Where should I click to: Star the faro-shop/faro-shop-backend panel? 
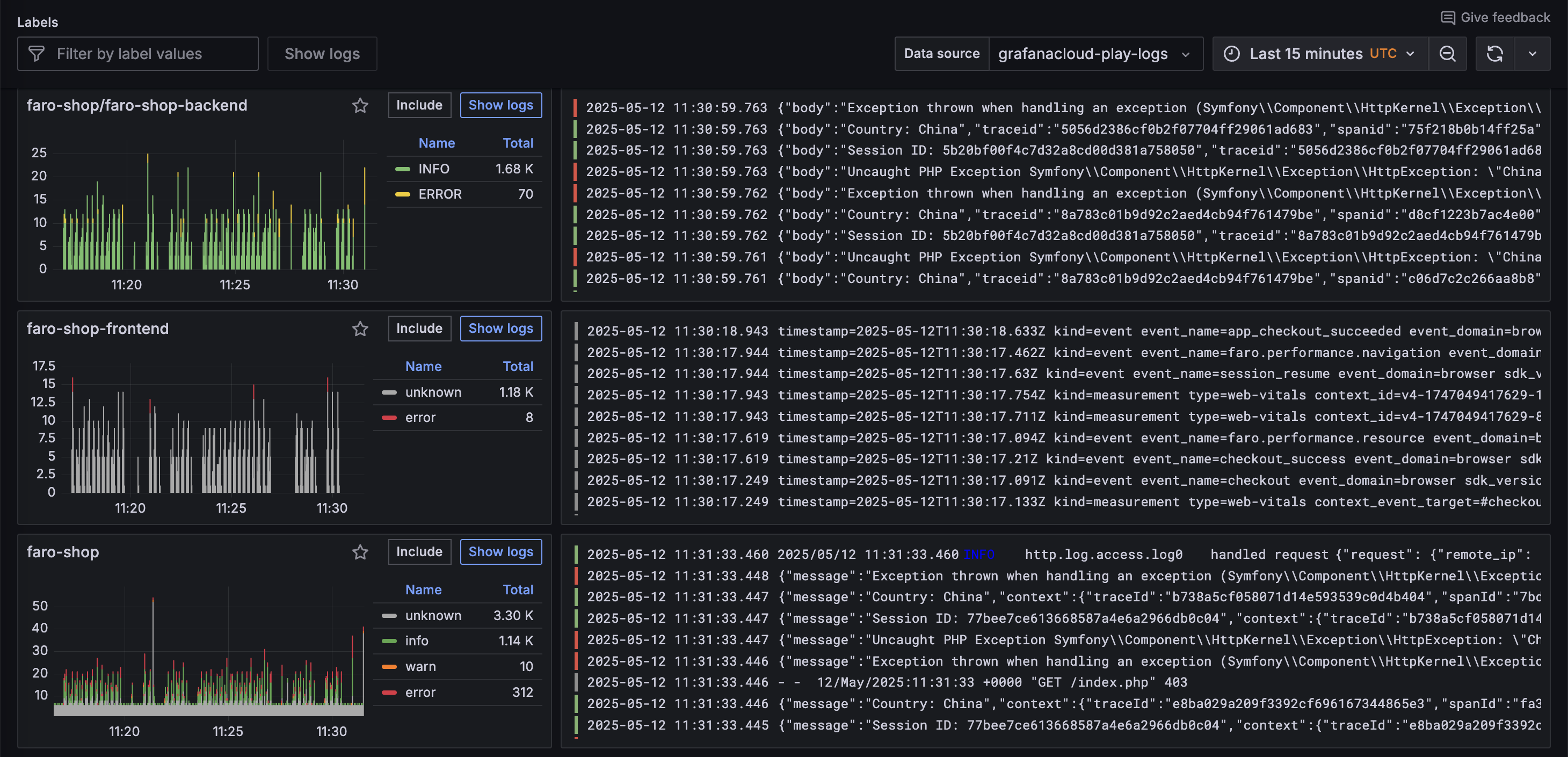[360, 105]
